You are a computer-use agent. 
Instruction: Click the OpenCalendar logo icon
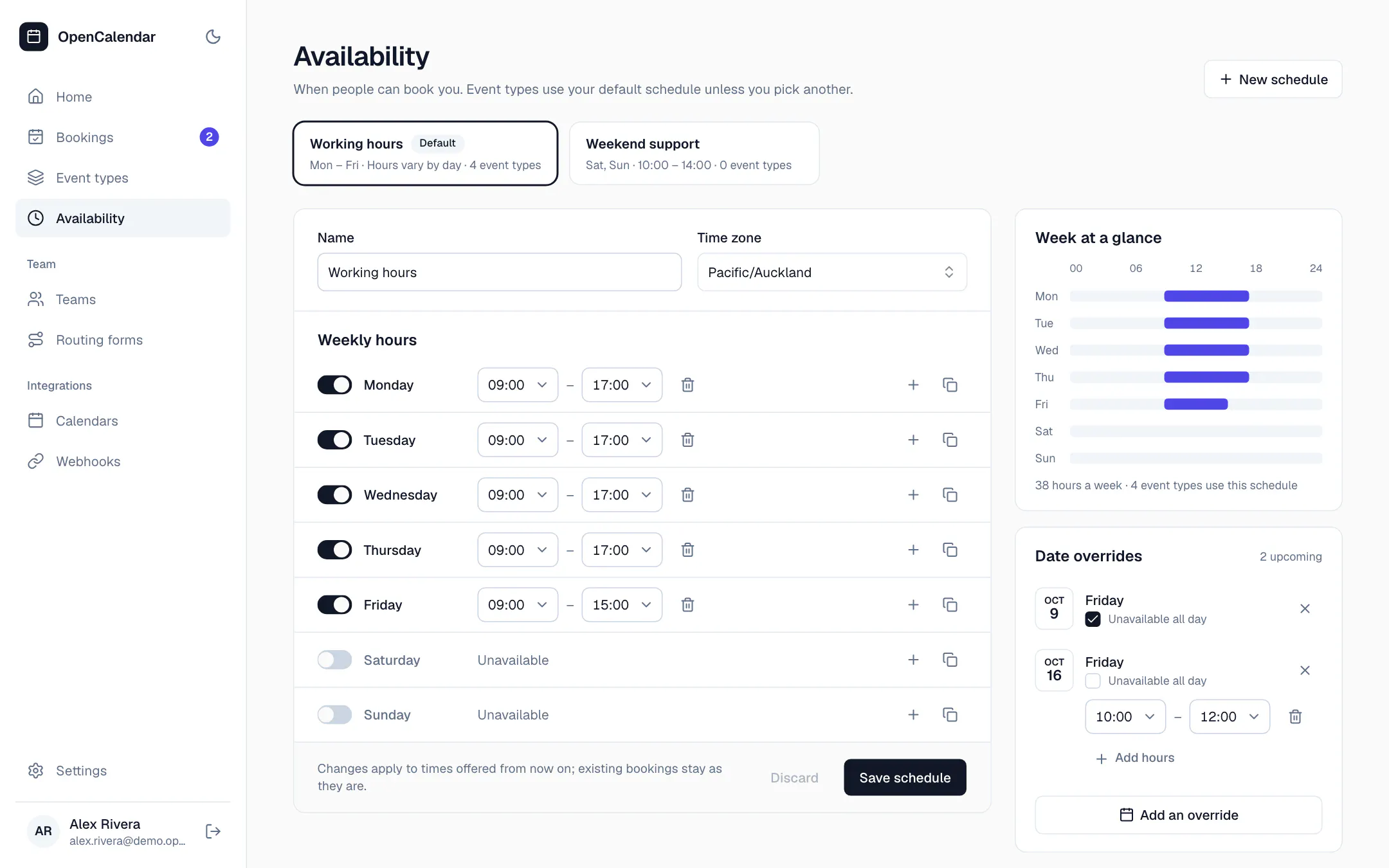33,37
